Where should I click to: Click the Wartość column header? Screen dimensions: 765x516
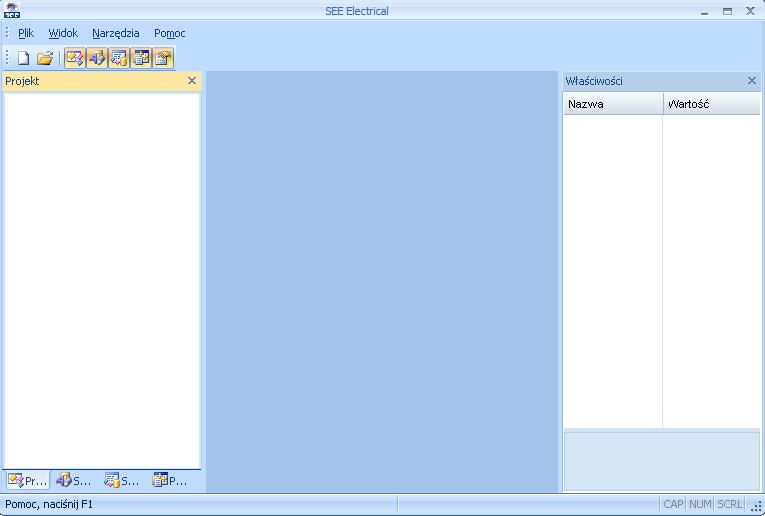click(712, 104)
